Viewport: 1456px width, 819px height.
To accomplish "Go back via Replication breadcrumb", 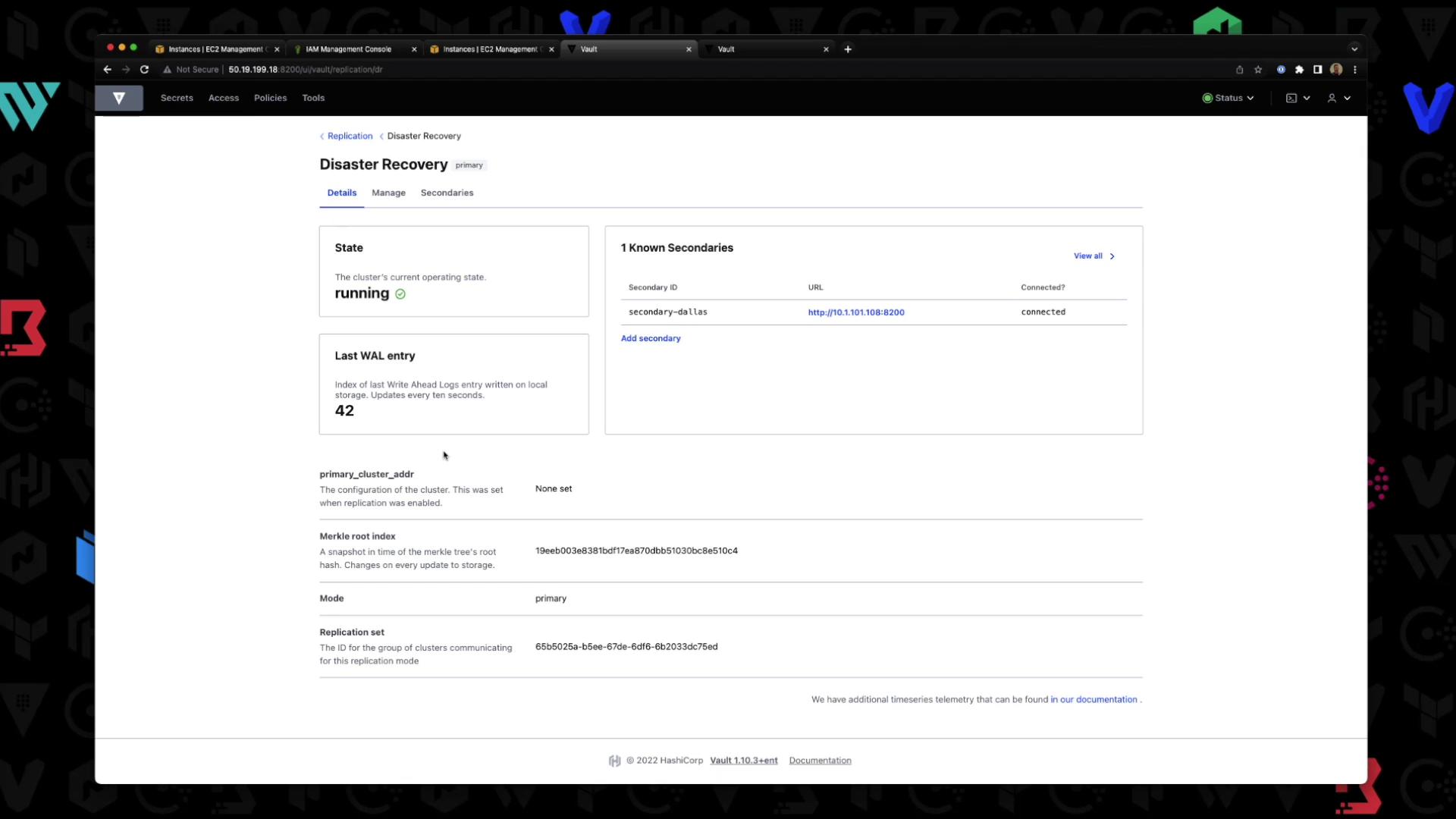I will pyautogui.click(x=350, y=136).
